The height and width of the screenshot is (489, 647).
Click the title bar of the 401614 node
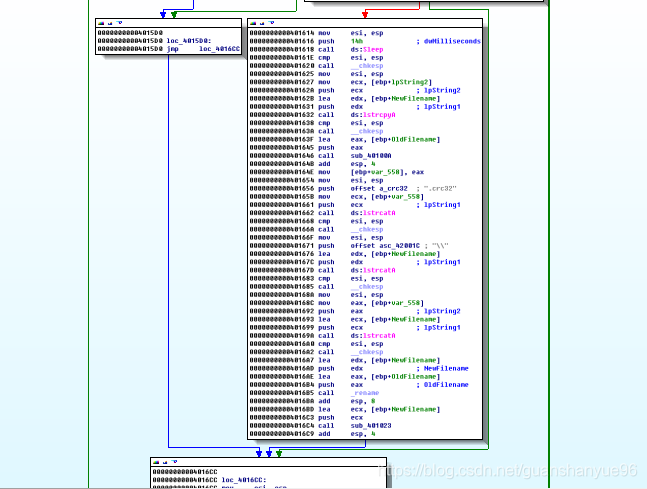365,23
